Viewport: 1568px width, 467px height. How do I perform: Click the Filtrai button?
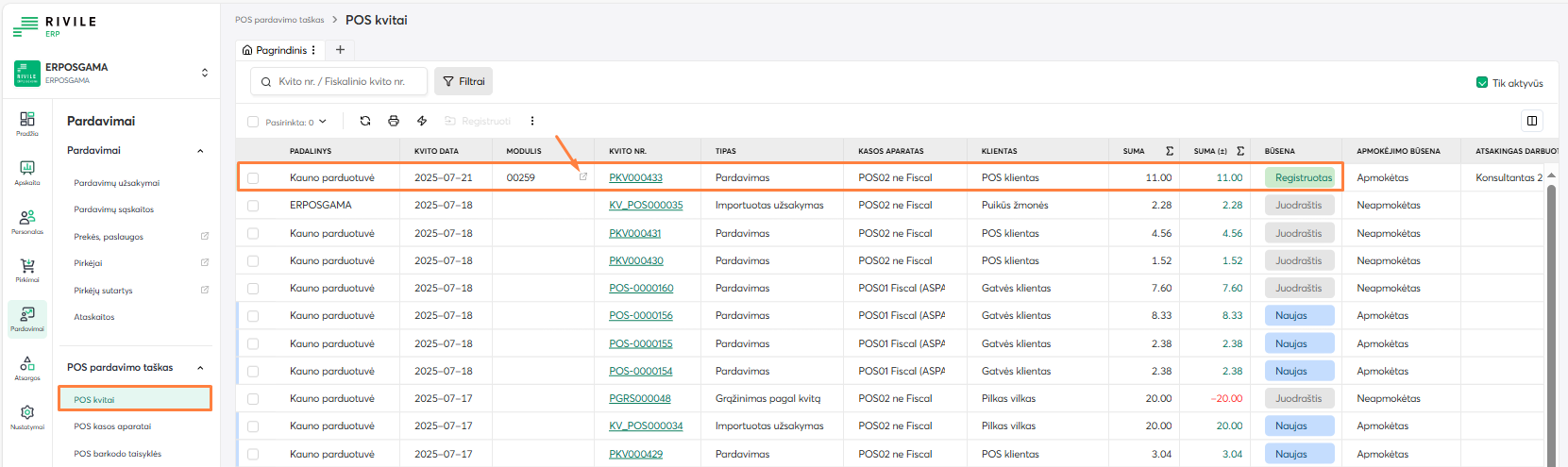[x=464, y=82]
